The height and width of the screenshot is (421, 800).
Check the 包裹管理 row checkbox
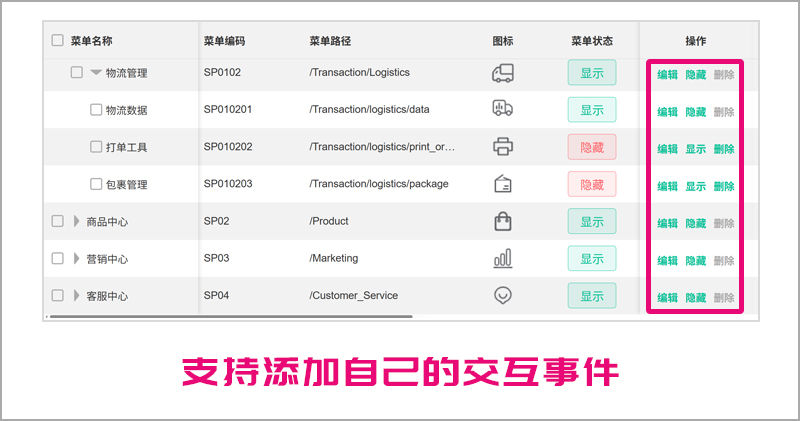(96, 184)
